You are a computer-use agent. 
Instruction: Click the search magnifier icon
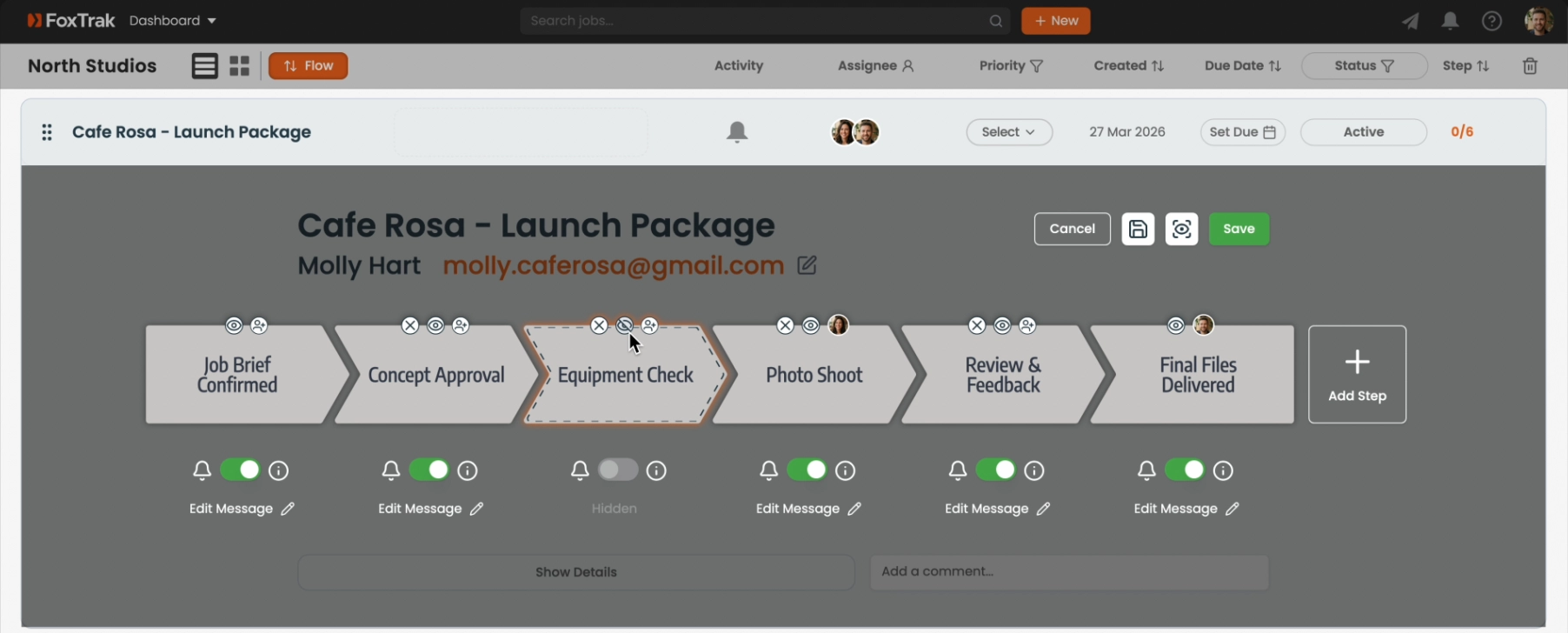[995, 21]
